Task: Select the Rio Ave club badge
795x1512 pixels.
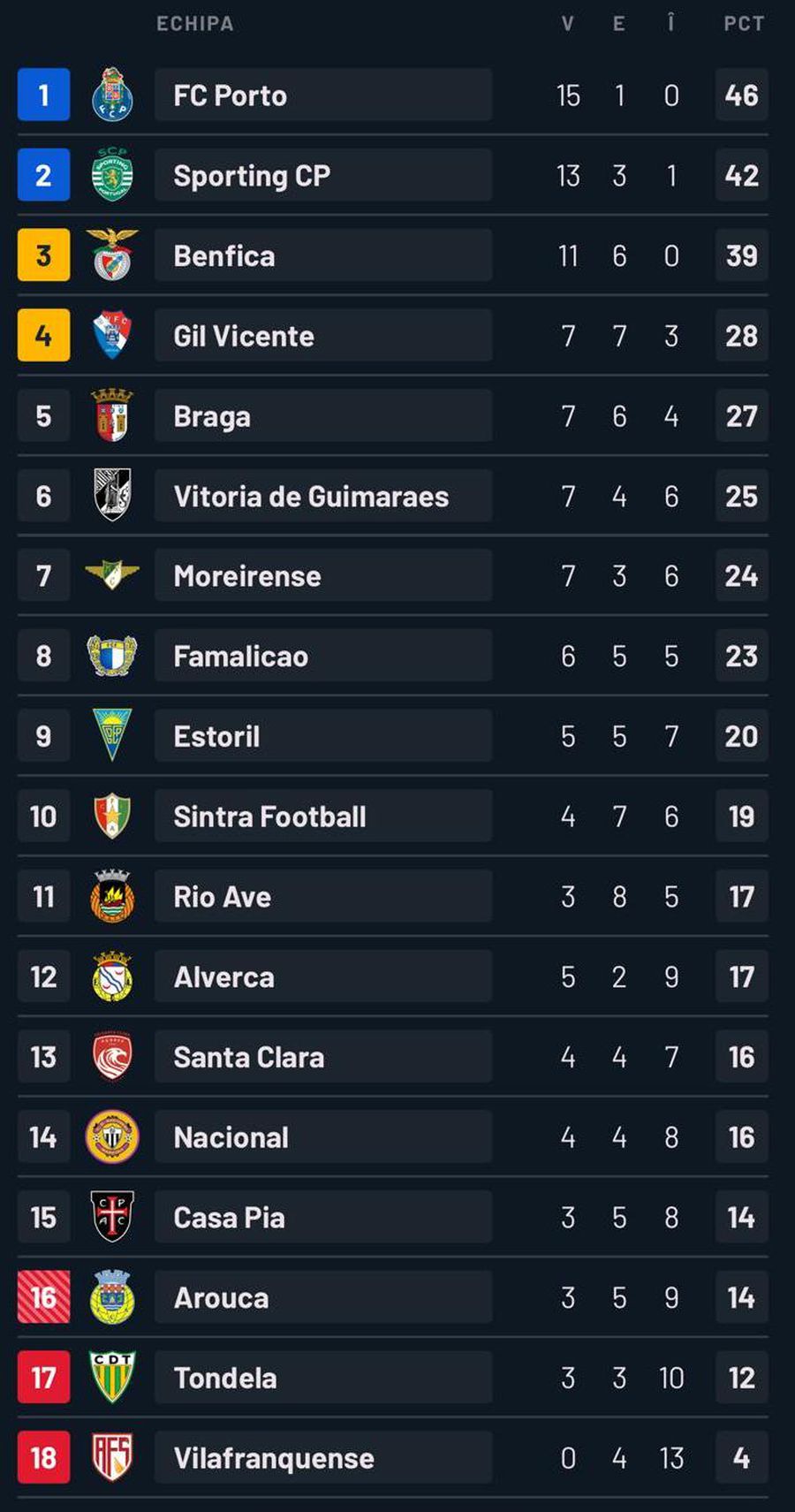Action: (x=112, y=896)
